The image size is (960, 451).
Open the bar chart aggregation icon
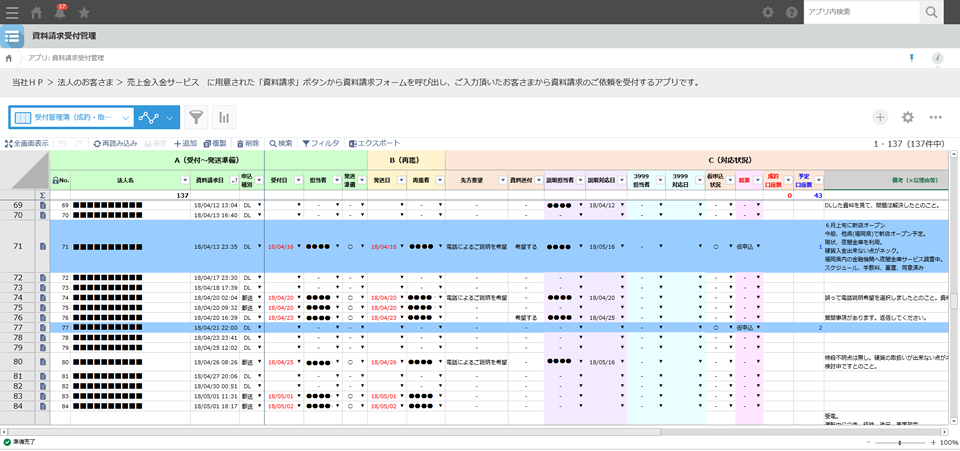(223, 118)
